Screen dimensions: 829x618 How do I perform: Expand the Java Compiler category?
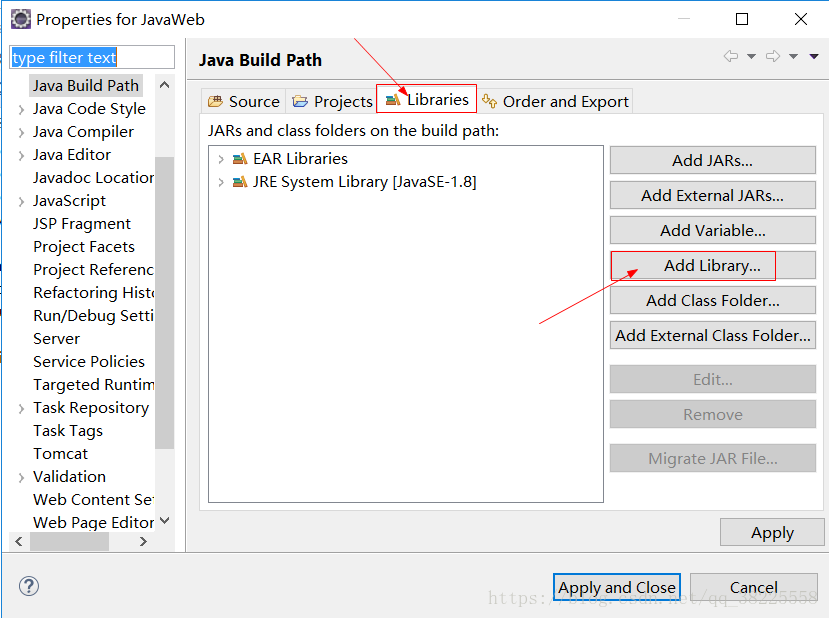click(21, 132)
